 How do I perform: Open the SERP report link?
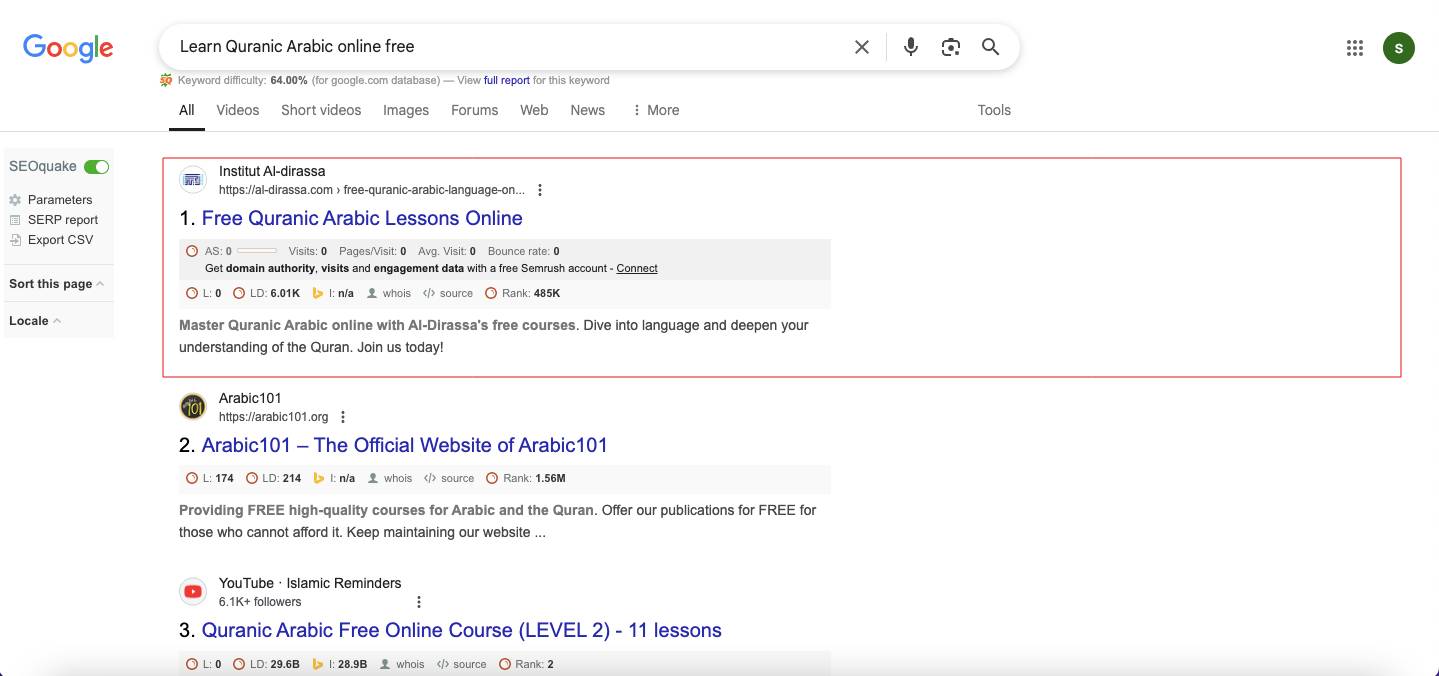(63, 220)
